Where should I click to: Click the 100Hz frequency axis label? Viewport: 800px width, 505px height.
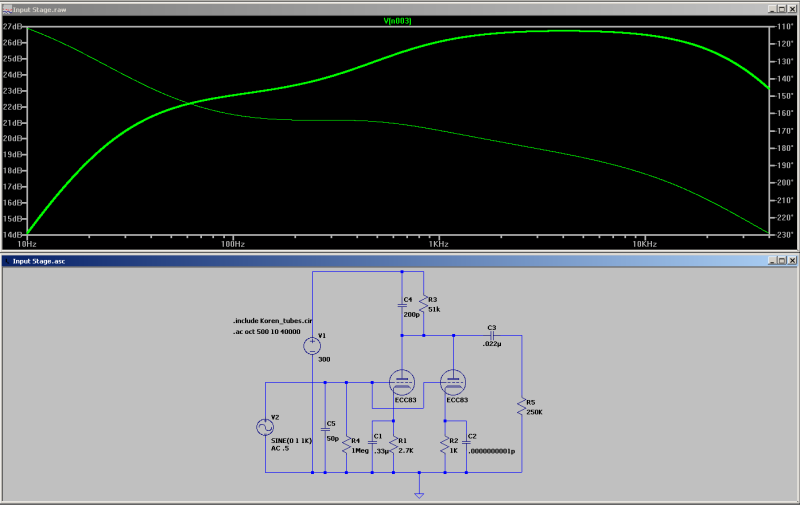(233, 244)
